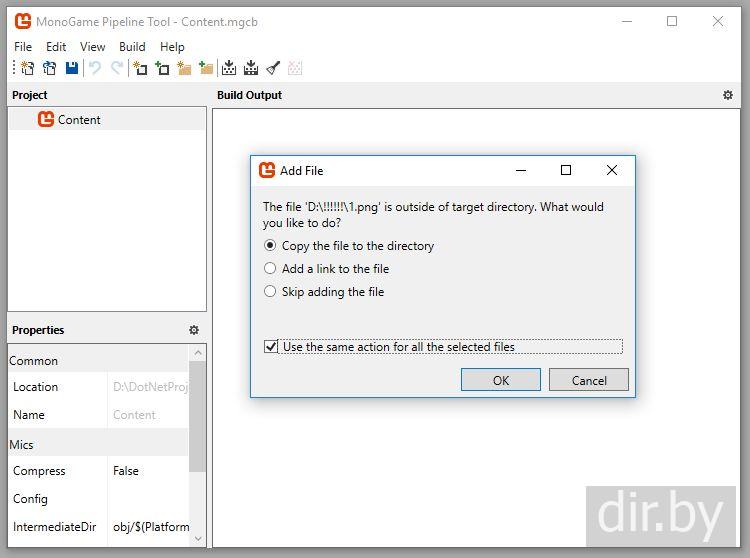Minimize the Add File dialog
The height and width of the screenshot is (558, 750).
521,170
